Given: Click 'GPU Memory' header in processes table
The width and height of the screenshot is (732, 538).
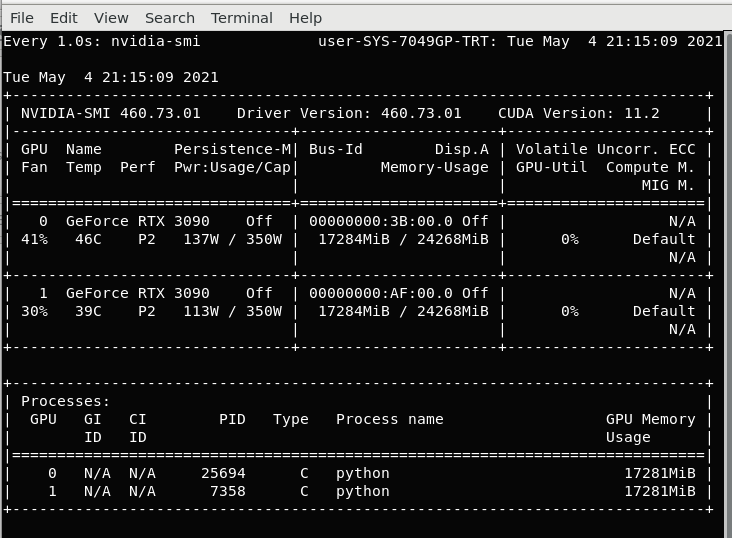Looking at the screenshot, I should pos(650,419).
